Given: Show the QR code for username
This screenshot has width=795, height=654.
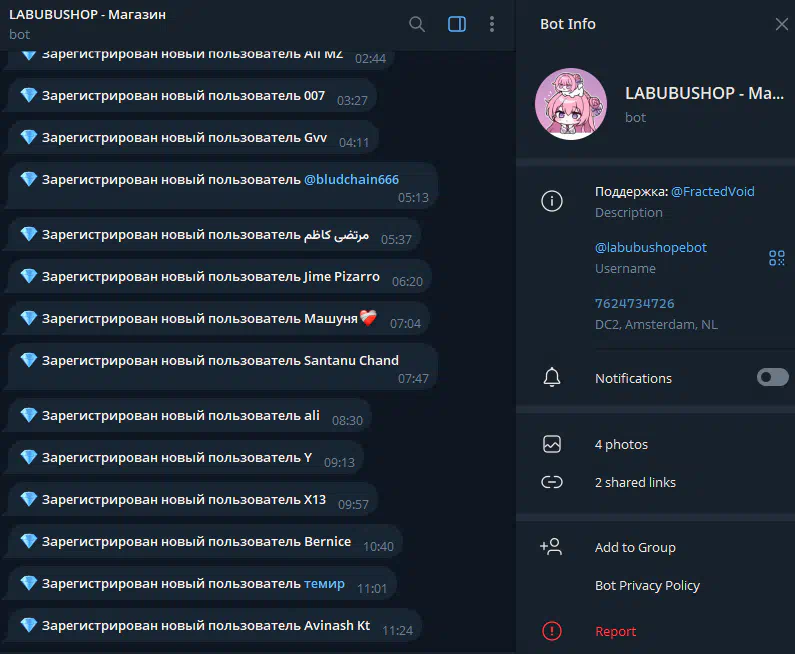Looking at the screenshot, I should (777, 258).
